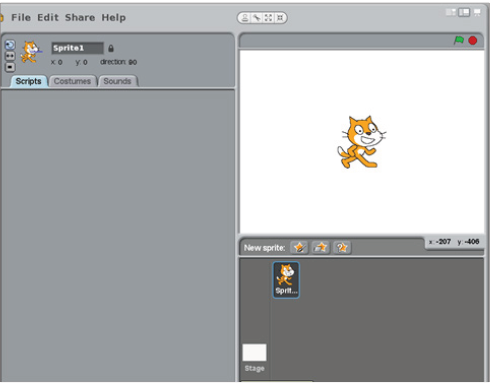Viewport: 492px width, 384px height.
Task: Choose new sprite from file icon
Action: (320, 248)
